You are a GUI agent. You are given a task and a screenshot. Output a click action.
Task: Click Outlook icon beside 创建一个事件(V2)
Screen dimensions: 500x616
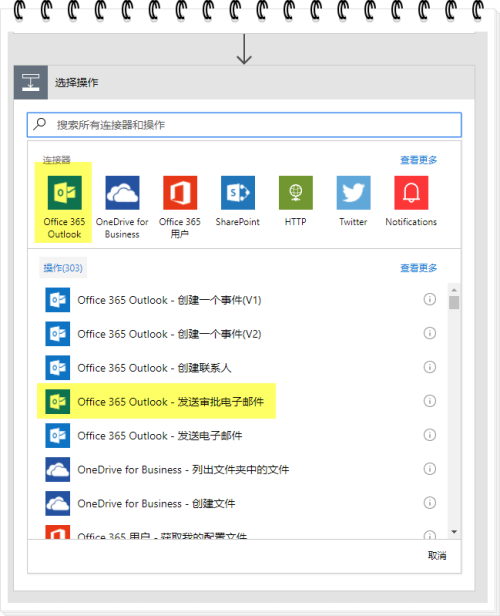(58, 334)
